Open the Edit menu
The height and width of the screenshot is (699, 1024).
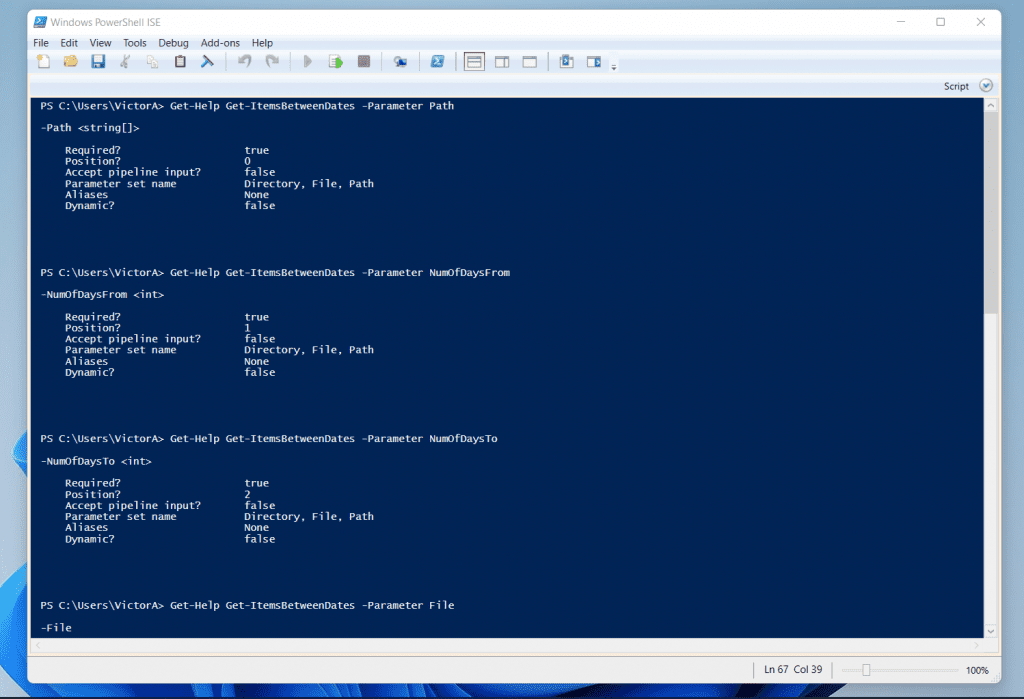pyautogui.click(x=69, y=42)
